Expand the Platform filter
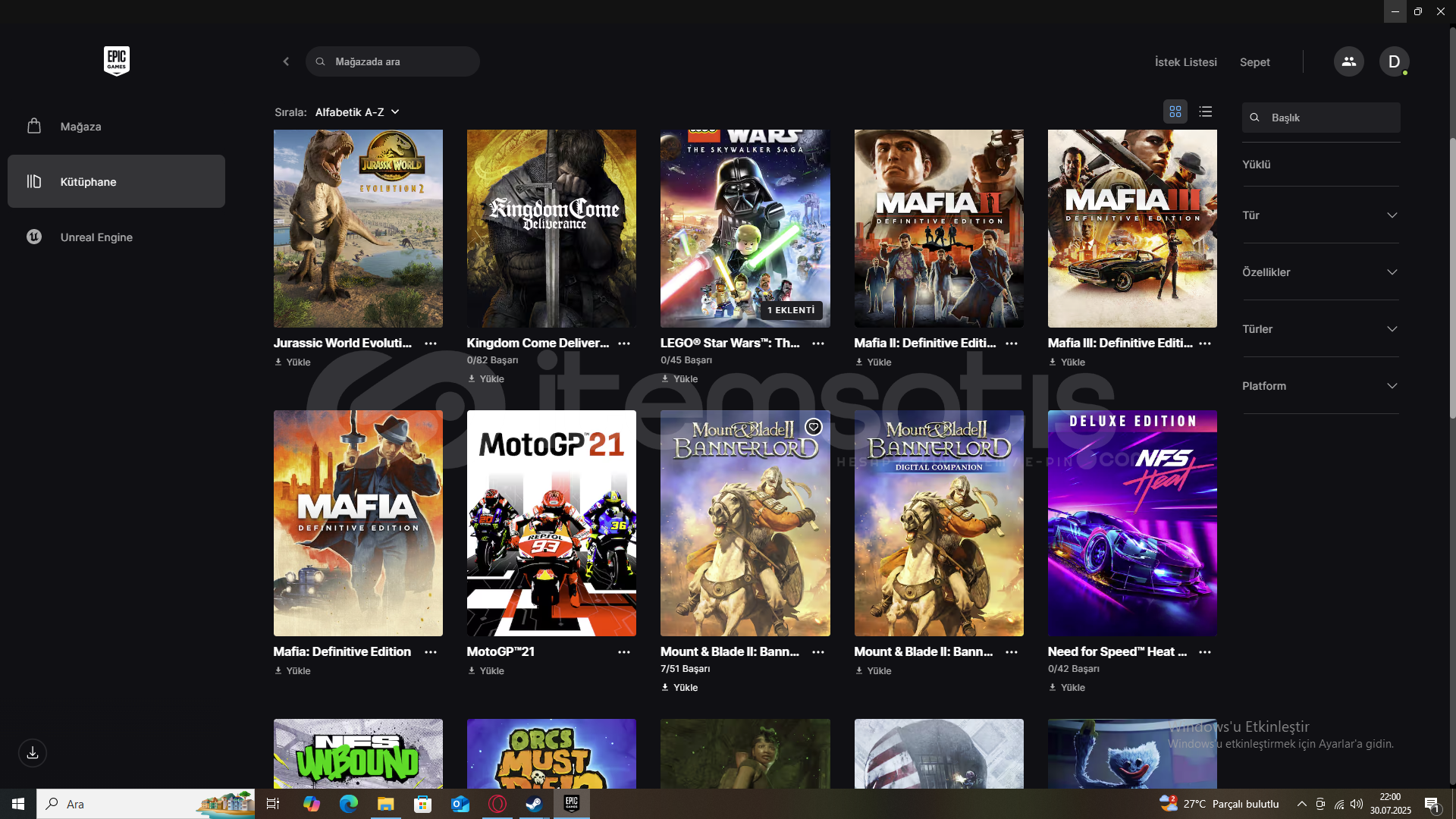The width and height of the screenshot is (1456, 819). click(1320, 386)
